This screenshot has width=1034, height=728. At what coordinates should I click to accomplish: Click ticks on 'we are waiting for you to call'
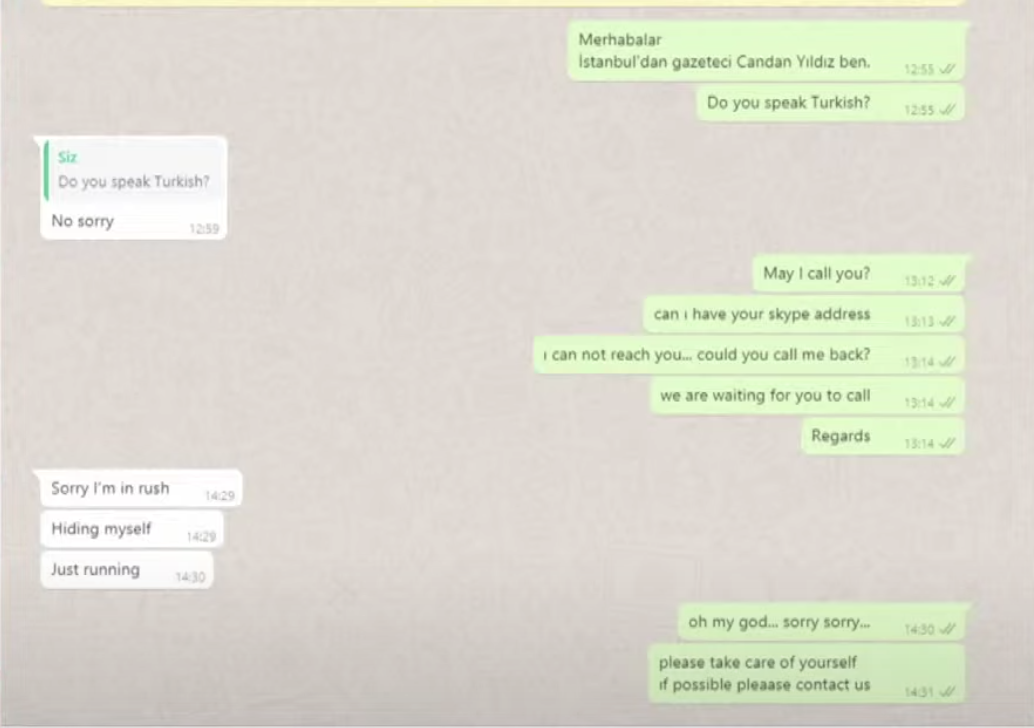[947, 402]
